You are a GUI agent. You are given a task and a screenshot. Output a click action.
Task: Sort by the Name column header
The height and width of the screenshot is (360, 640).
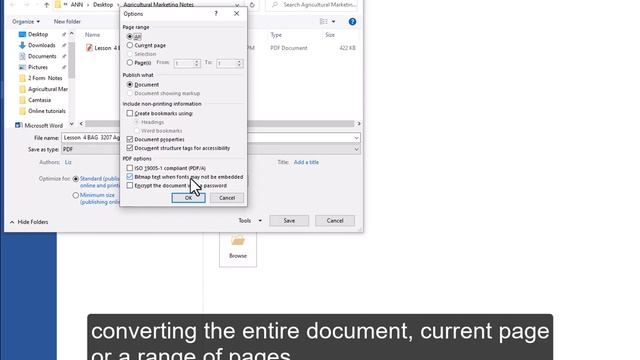(93, 35)
